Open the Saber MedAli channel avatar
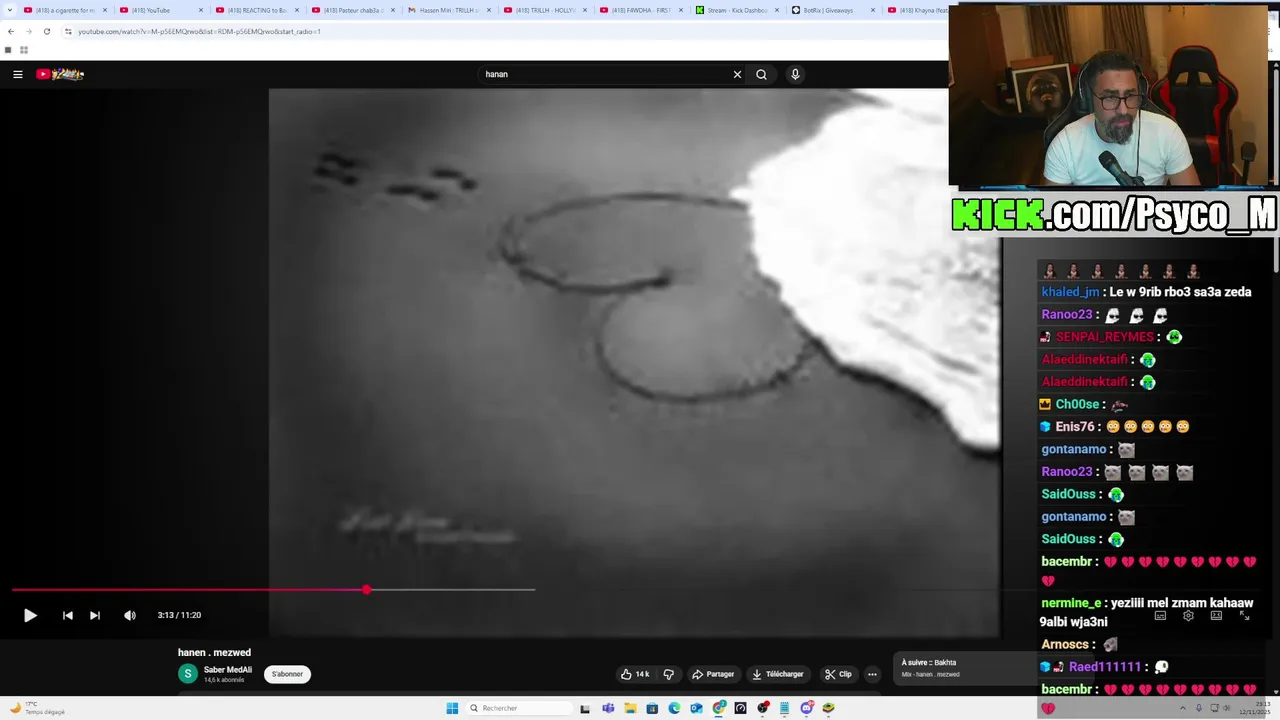Screen dimensions: 1280x720 pyautogui.click(x=187, y=674)
